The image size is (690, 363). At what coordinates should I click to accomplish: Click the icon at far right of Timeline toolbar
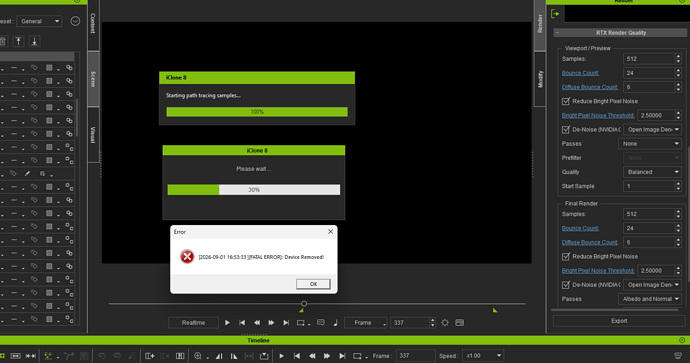pyautogui.click(x=678, y=356)
